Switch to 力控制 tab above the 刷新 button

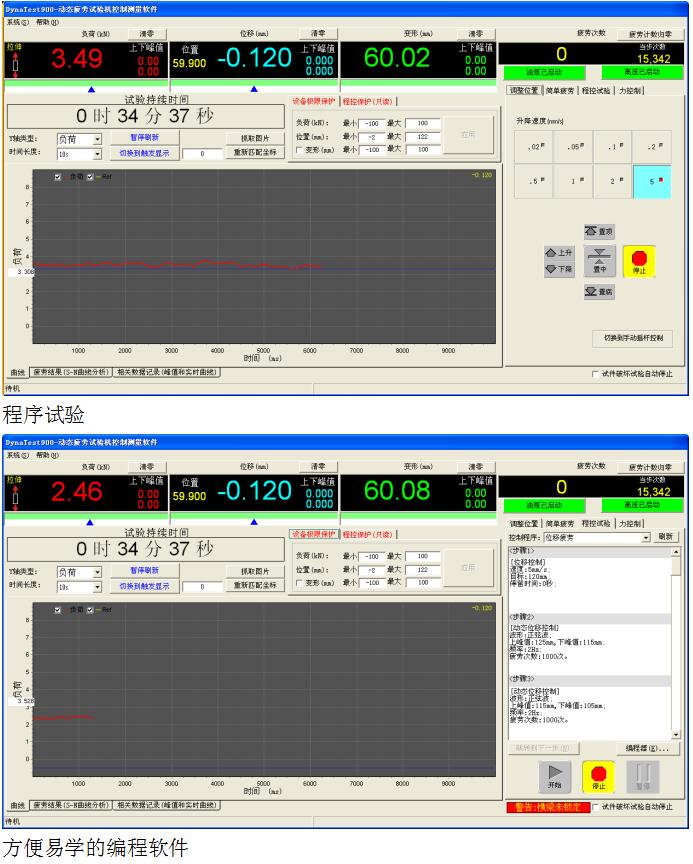pos(630,523)
